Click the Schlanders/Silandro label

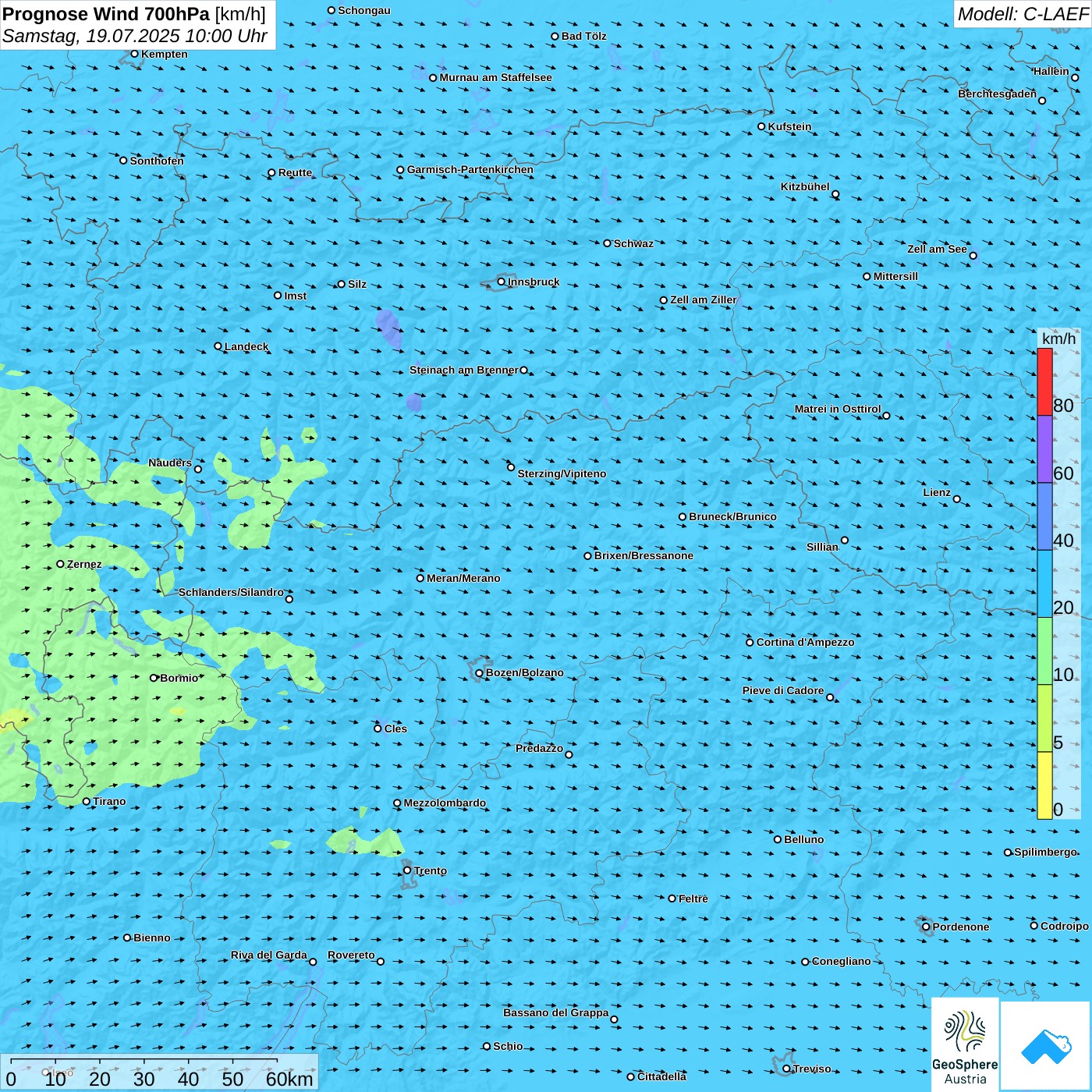tap(231, 592)
